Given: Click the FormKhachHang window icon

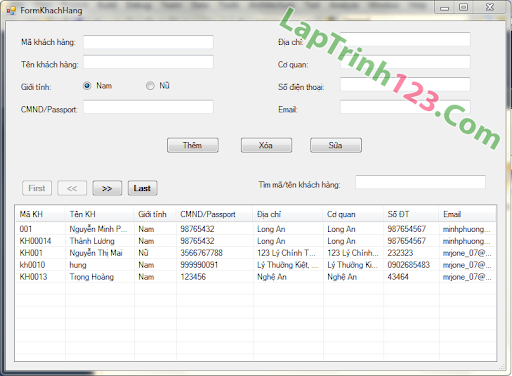Looking at the screenshot, I should tap(11, 10).
